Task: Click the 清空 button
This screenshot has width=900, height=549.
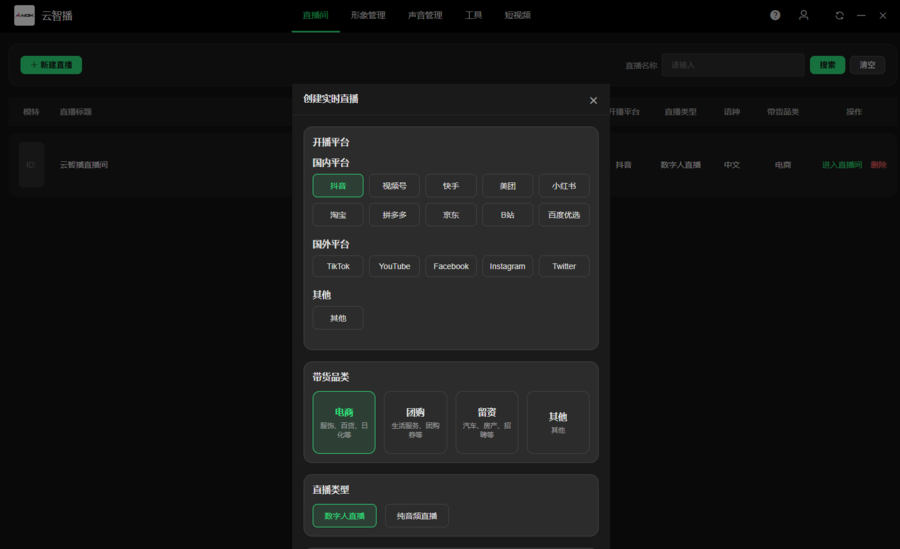Action: click(x=867, y=65)
